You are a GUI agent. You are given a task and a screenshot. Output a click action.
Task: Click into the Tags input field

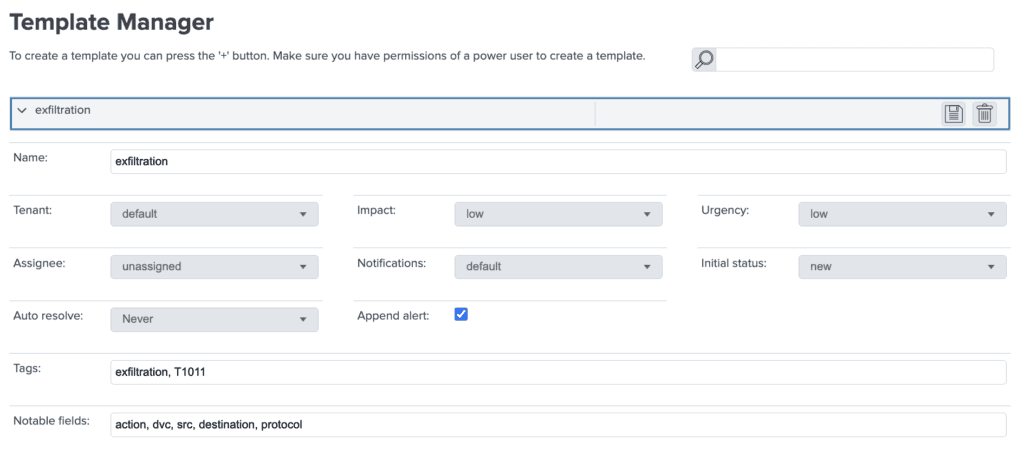coord(558,372)
